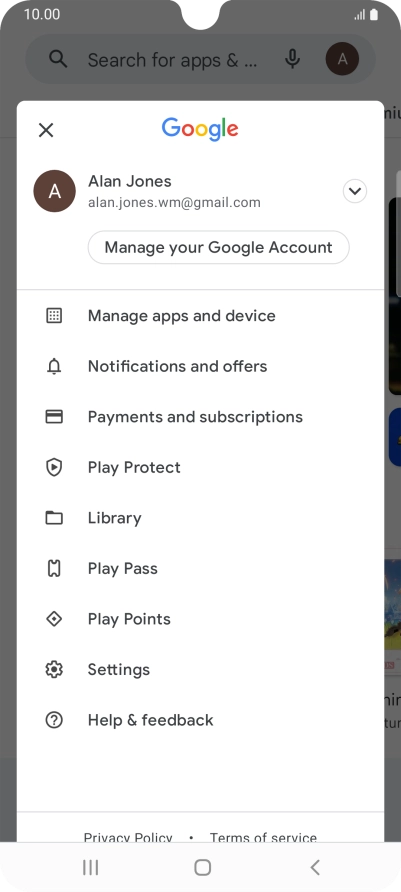Click the Play Points diamond icon
Image resolution: width=401 pixels, height=892 pixels.
click(x=54, y=619)
